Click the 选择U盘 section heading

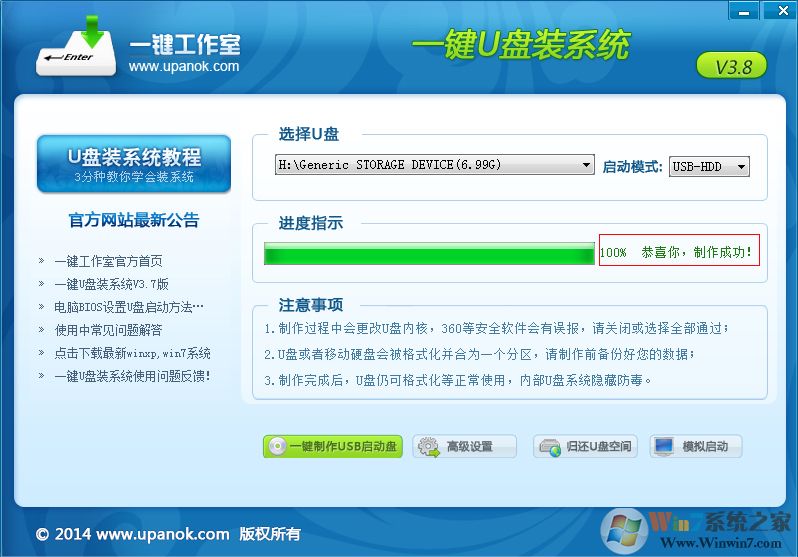(x=308, y=134)
